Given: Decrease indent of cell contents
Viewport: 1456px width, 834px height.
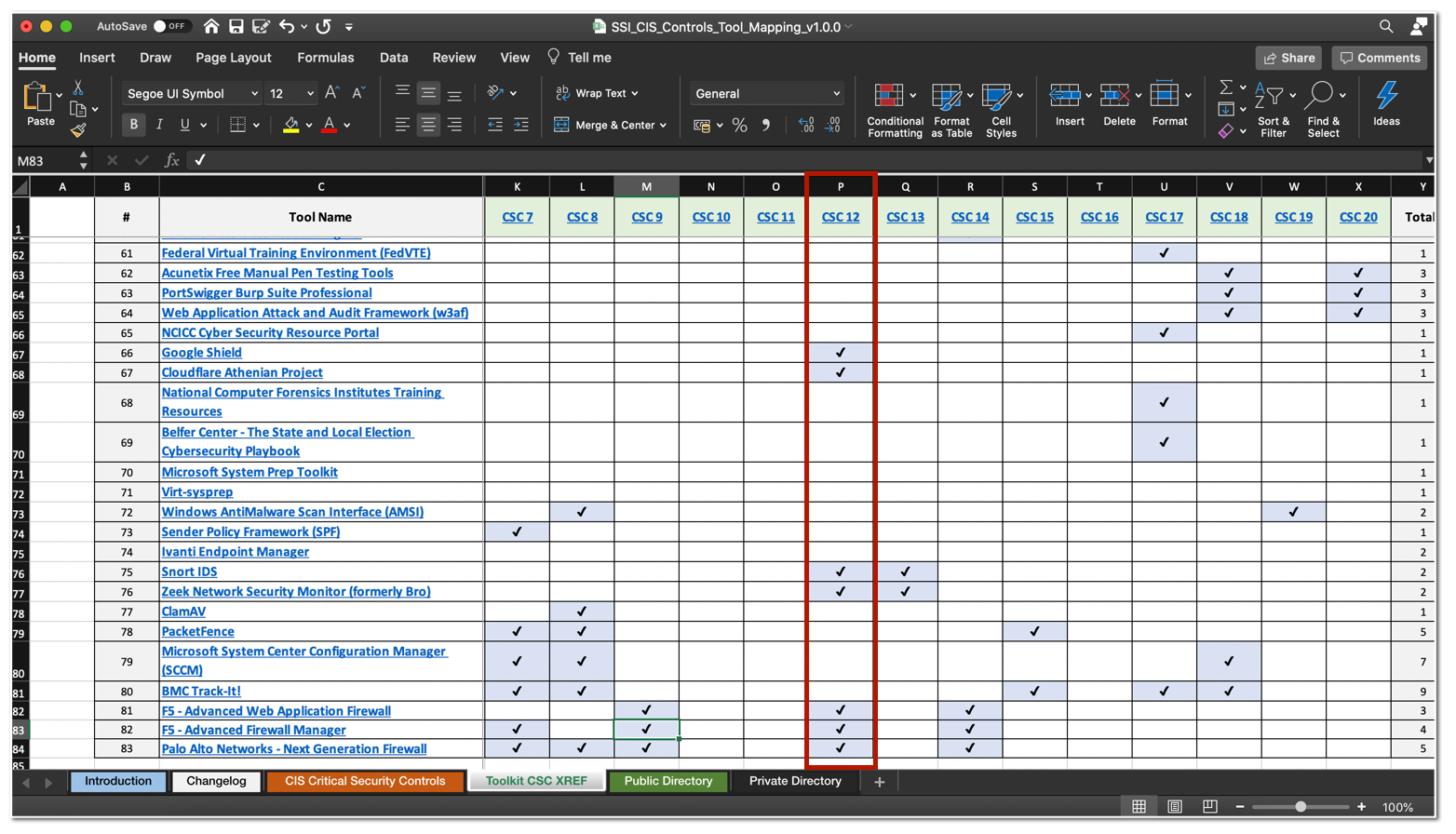Looking at the screenshot, I should click(495, 125).
